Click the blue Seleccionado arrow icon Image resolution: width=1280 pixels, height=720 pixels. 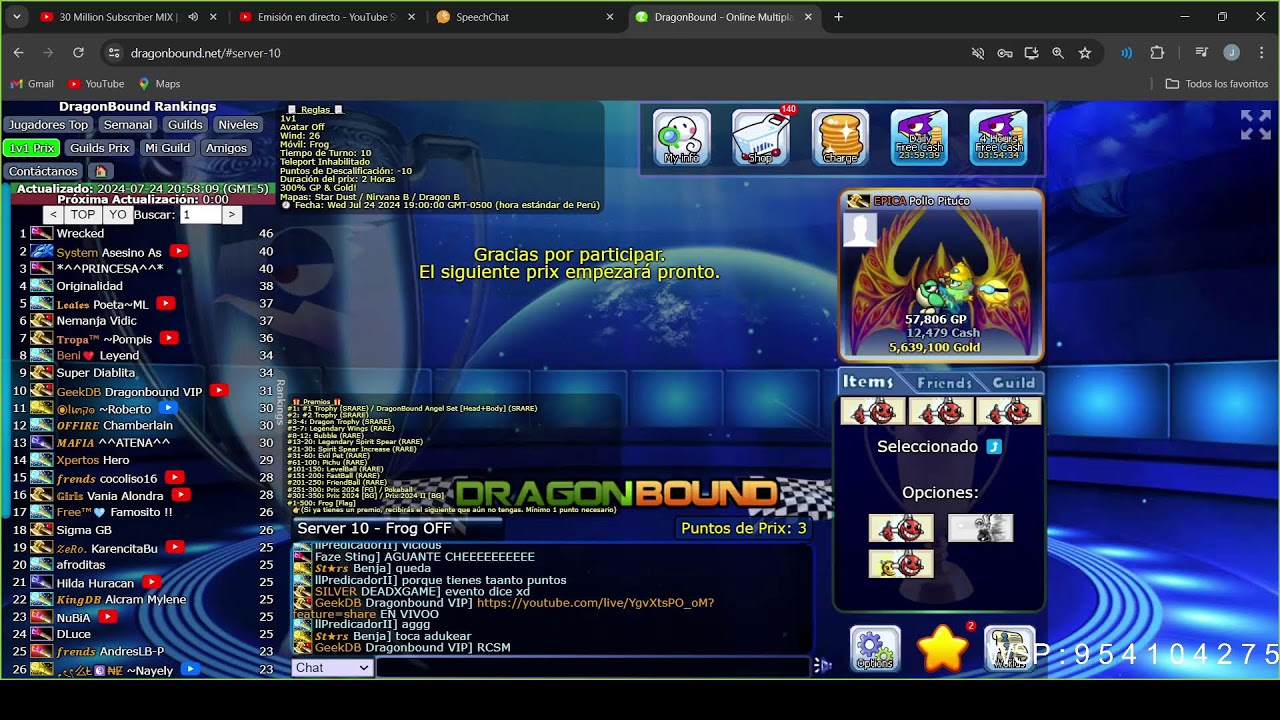[994, 447]
